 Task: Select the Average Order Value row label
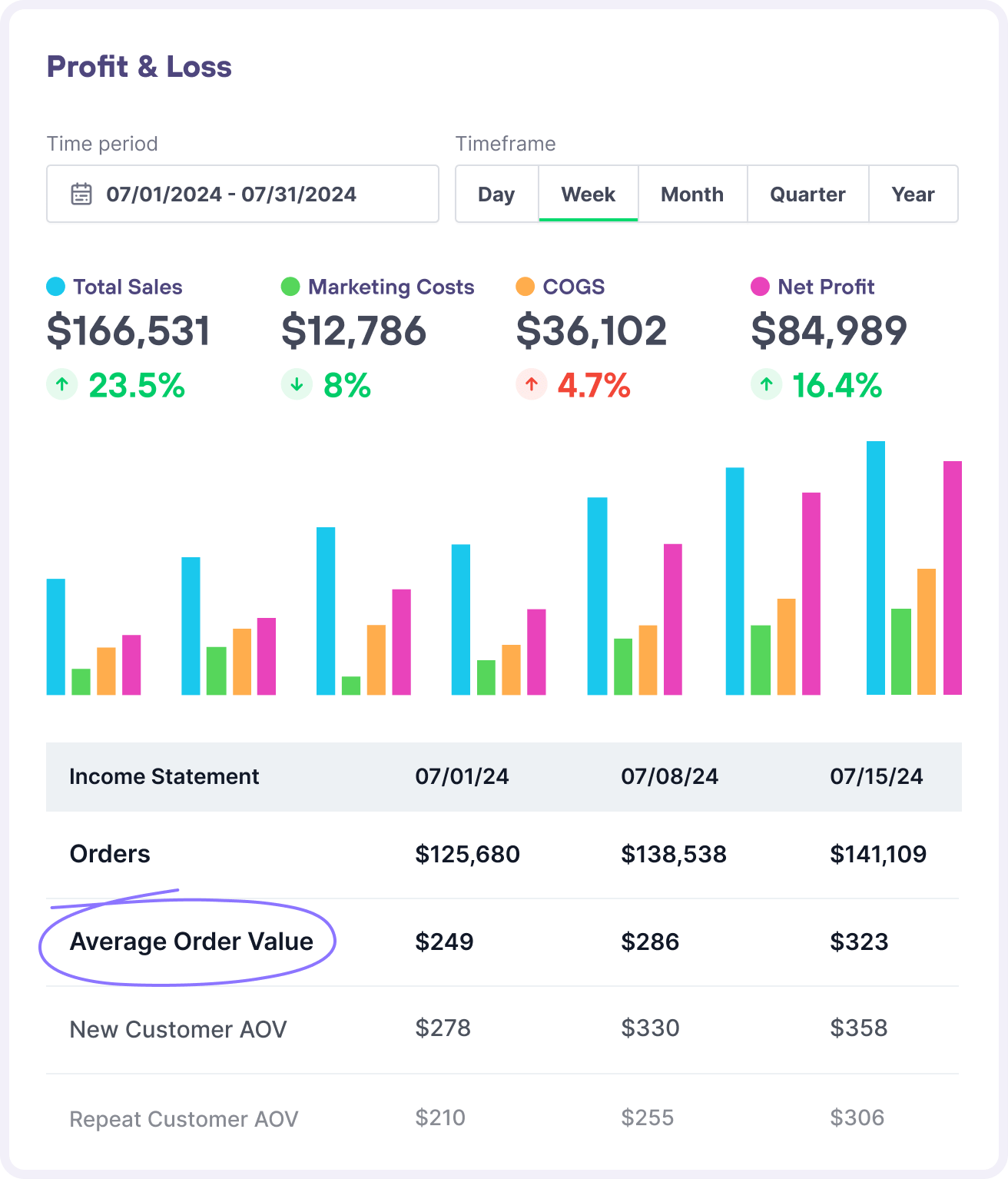tap(191, 942)
